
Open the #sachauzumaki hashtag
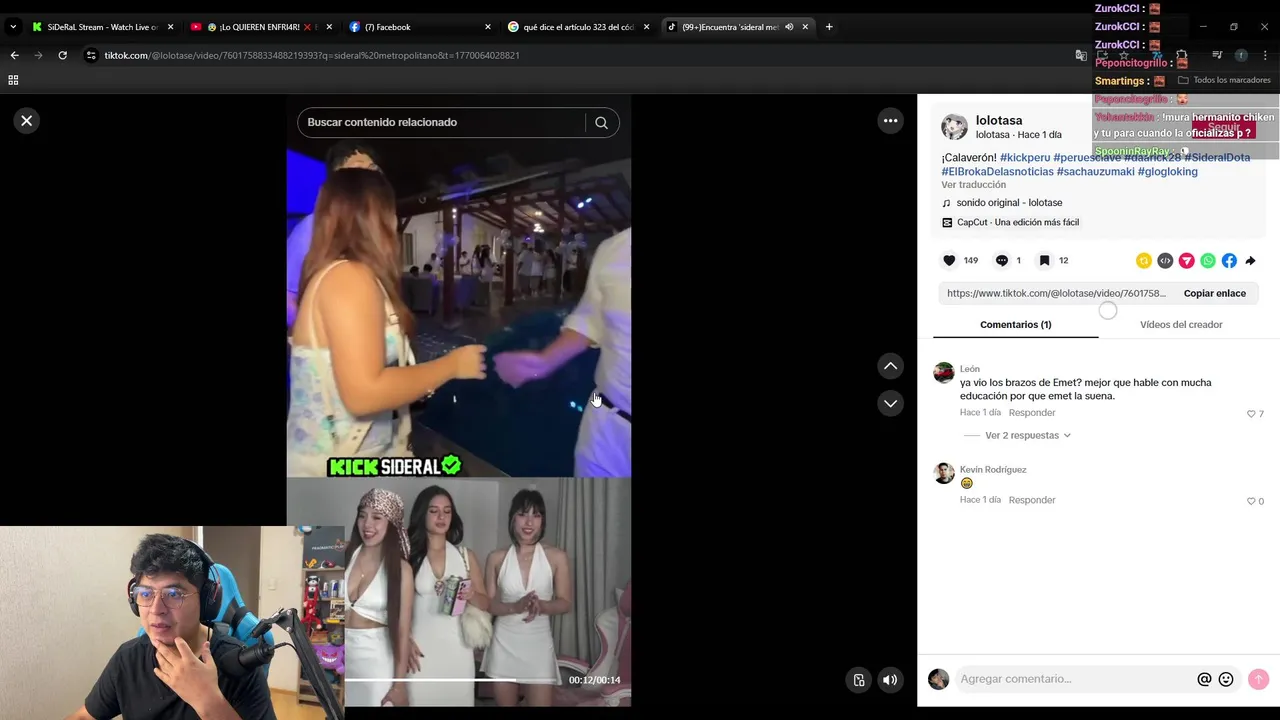pos(1095,172)
